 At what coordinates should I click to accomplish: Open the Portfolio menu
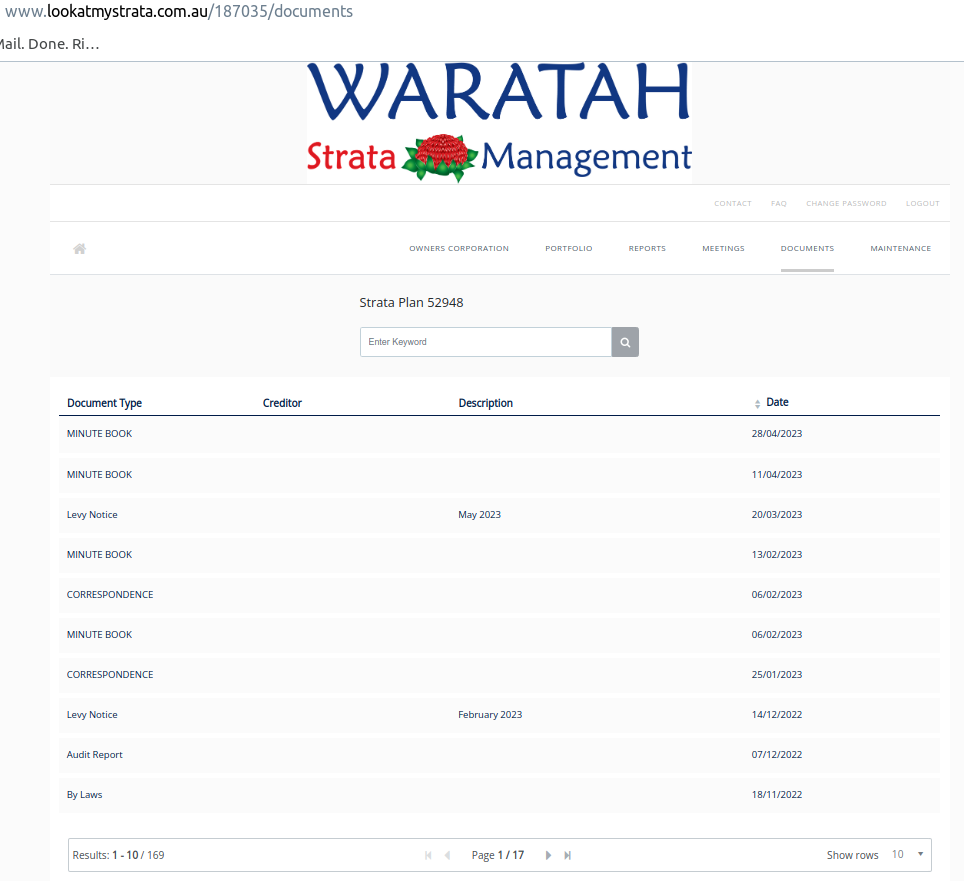569,248
